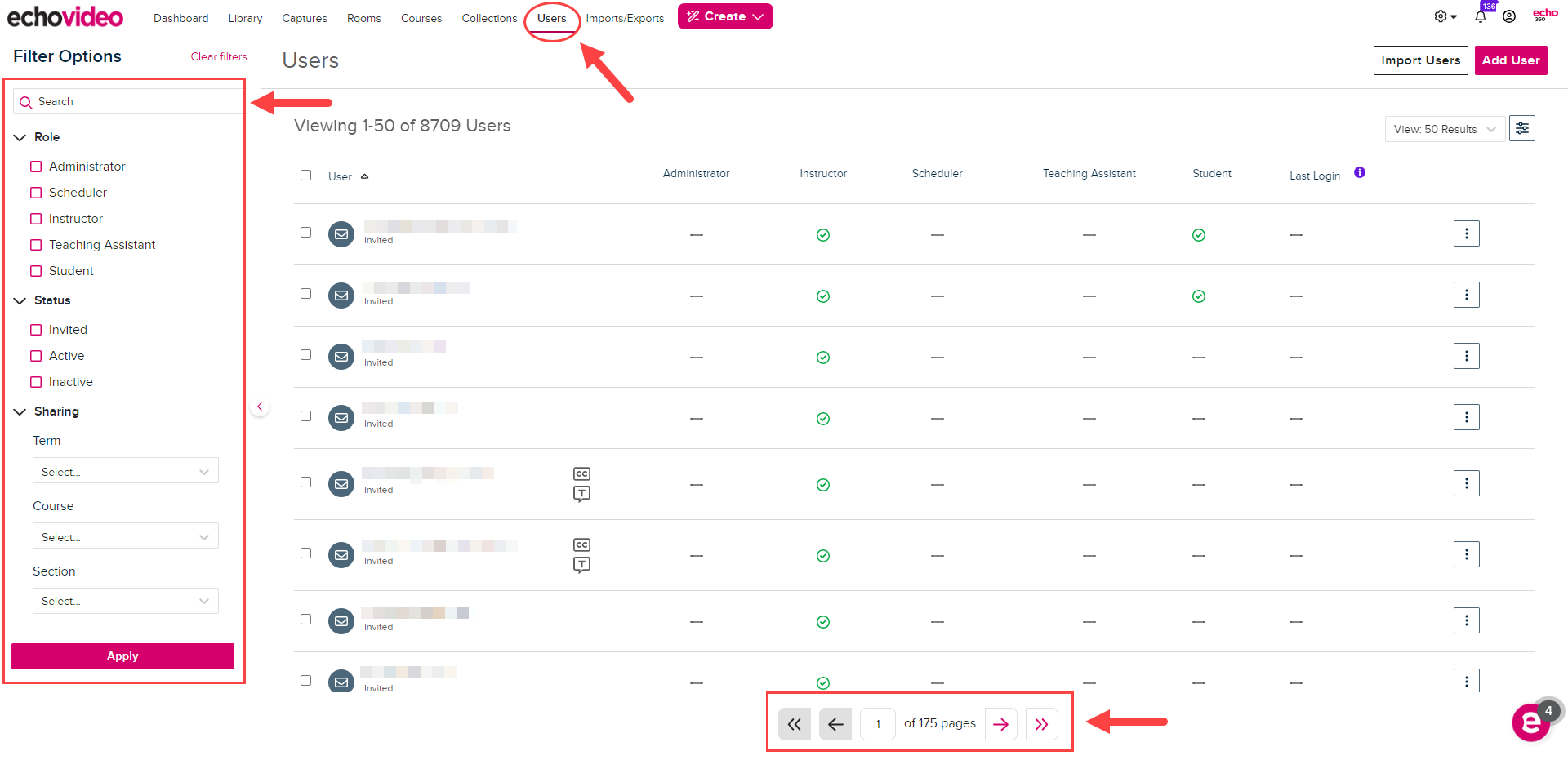
Task: Open the settings gear menu
Action: [x=1445, y=16]
